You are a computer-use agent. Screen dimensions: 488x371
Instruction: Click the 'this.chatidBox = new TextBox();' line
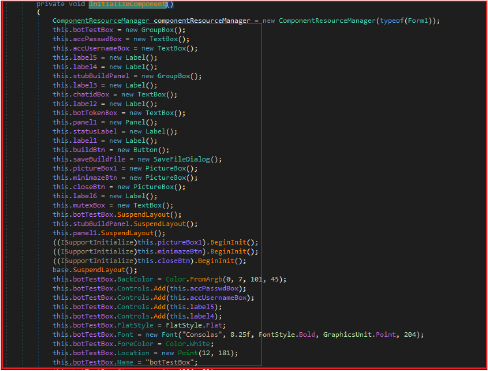coord(115,94)
